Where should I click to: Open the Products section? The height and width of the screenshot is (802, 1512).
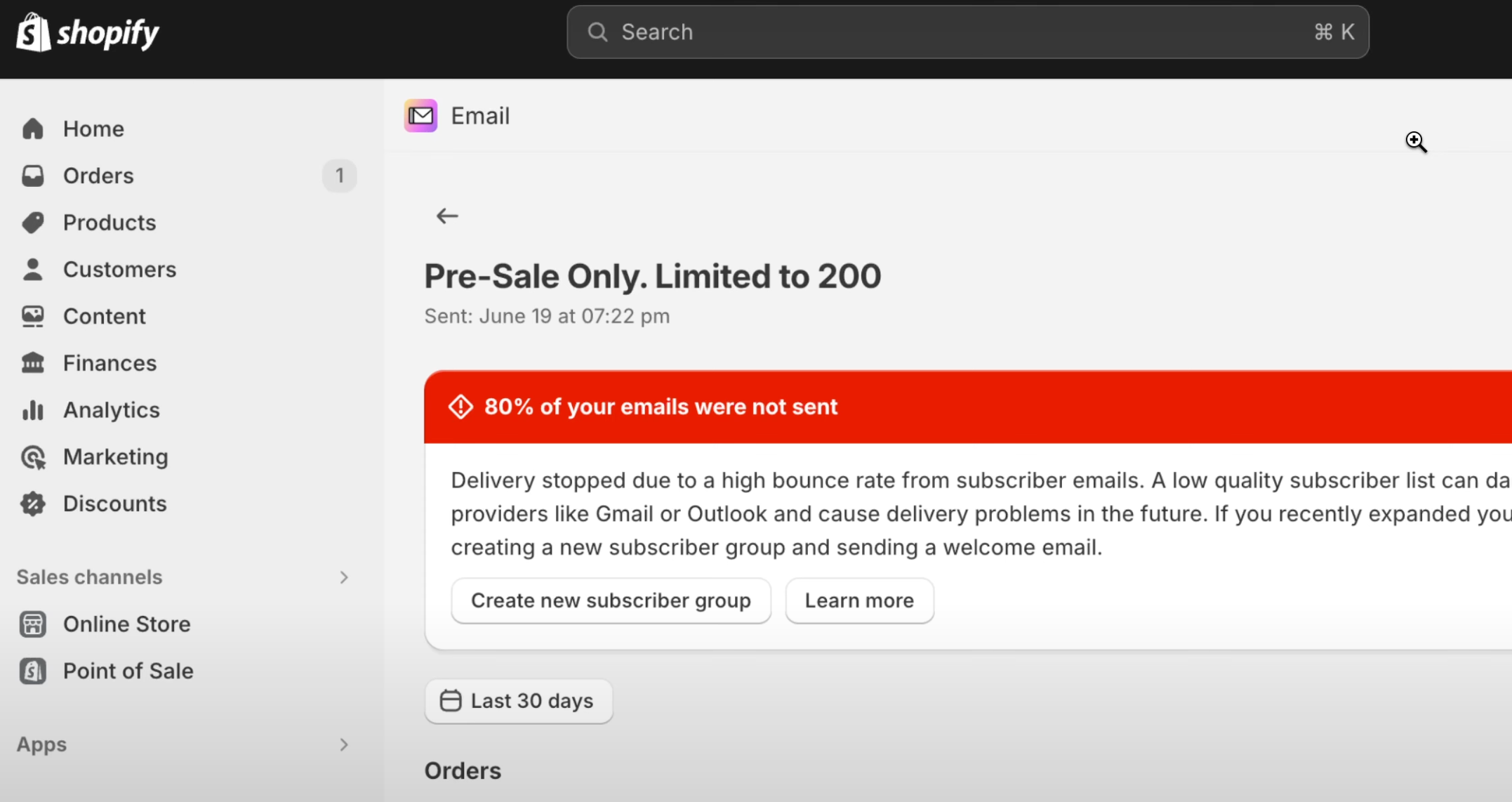(x=110, y=222)
